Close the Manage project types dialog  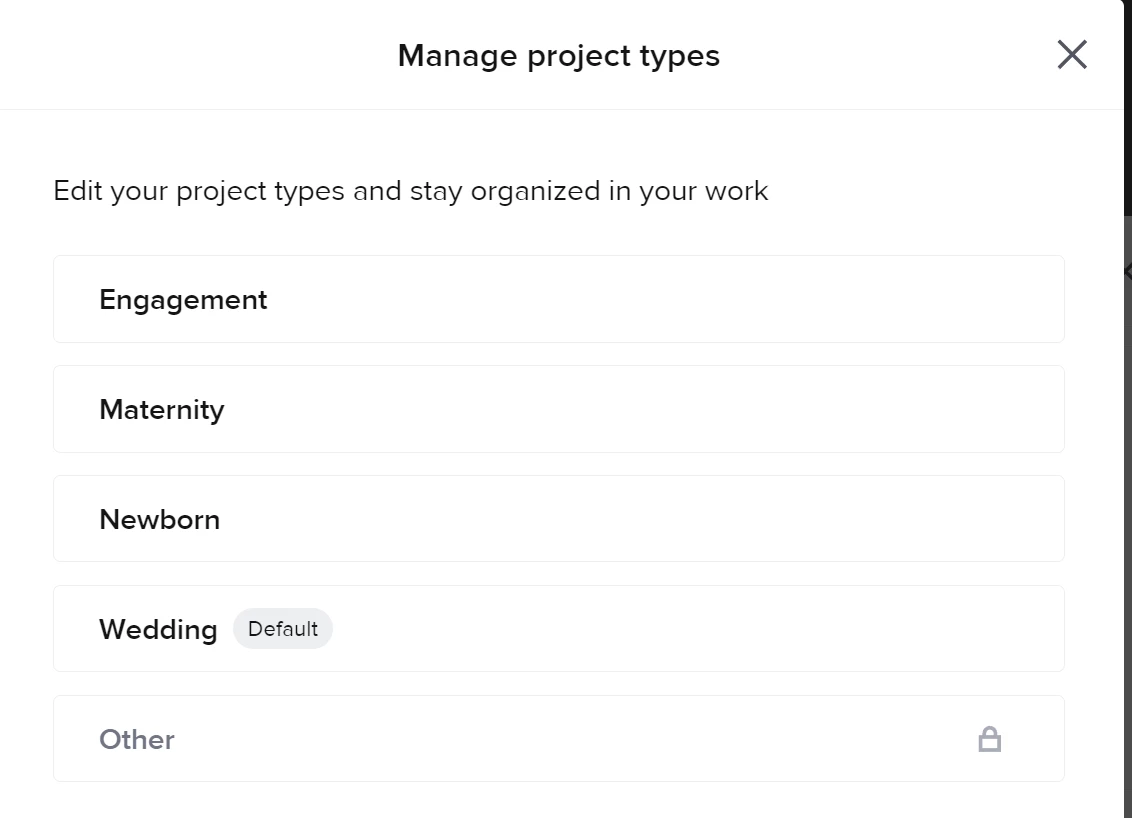1071,55
